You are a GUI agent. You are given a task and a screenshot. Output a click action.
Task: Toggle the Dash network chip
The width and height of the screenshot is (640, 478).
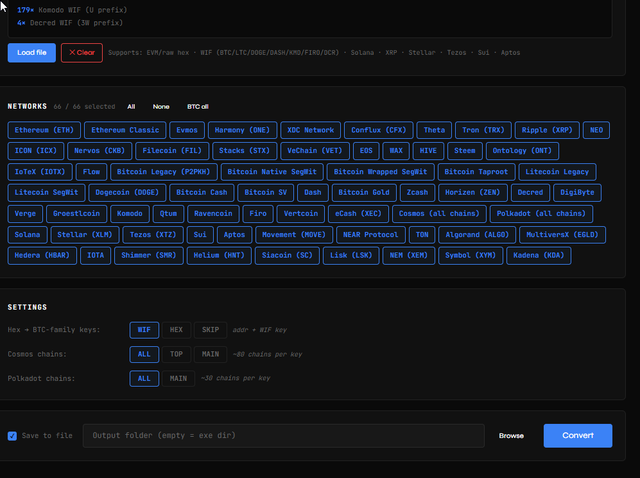312,192
